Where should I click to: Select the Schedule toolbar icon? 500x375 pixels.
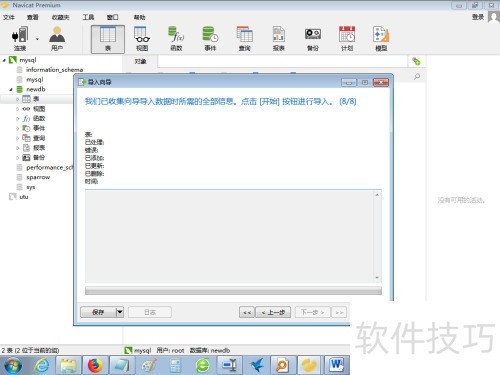pyautogui.click(x=347, y=38)
